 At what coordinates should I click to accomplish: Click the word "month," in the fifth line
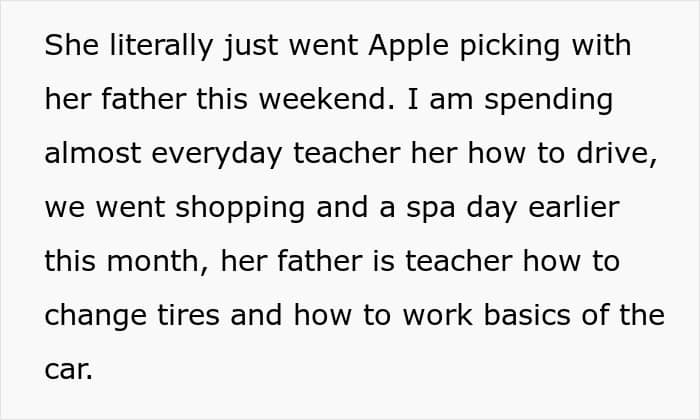click(x=158, y=262)
